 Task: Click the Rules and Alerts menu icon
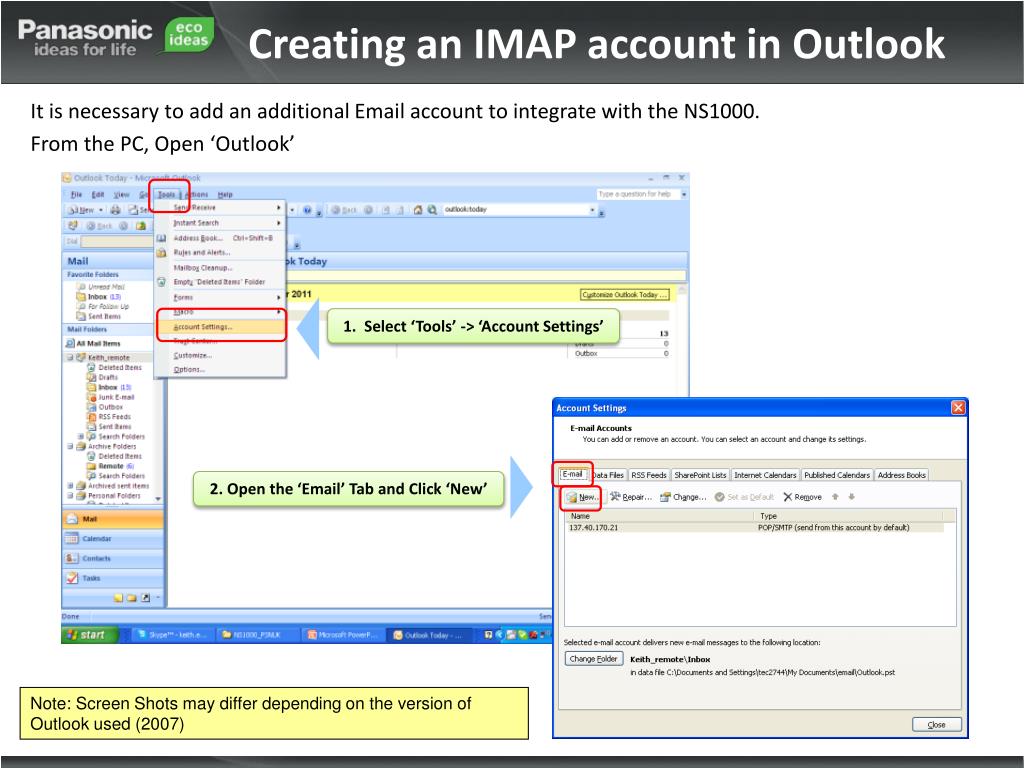click(x=161, y=253)
